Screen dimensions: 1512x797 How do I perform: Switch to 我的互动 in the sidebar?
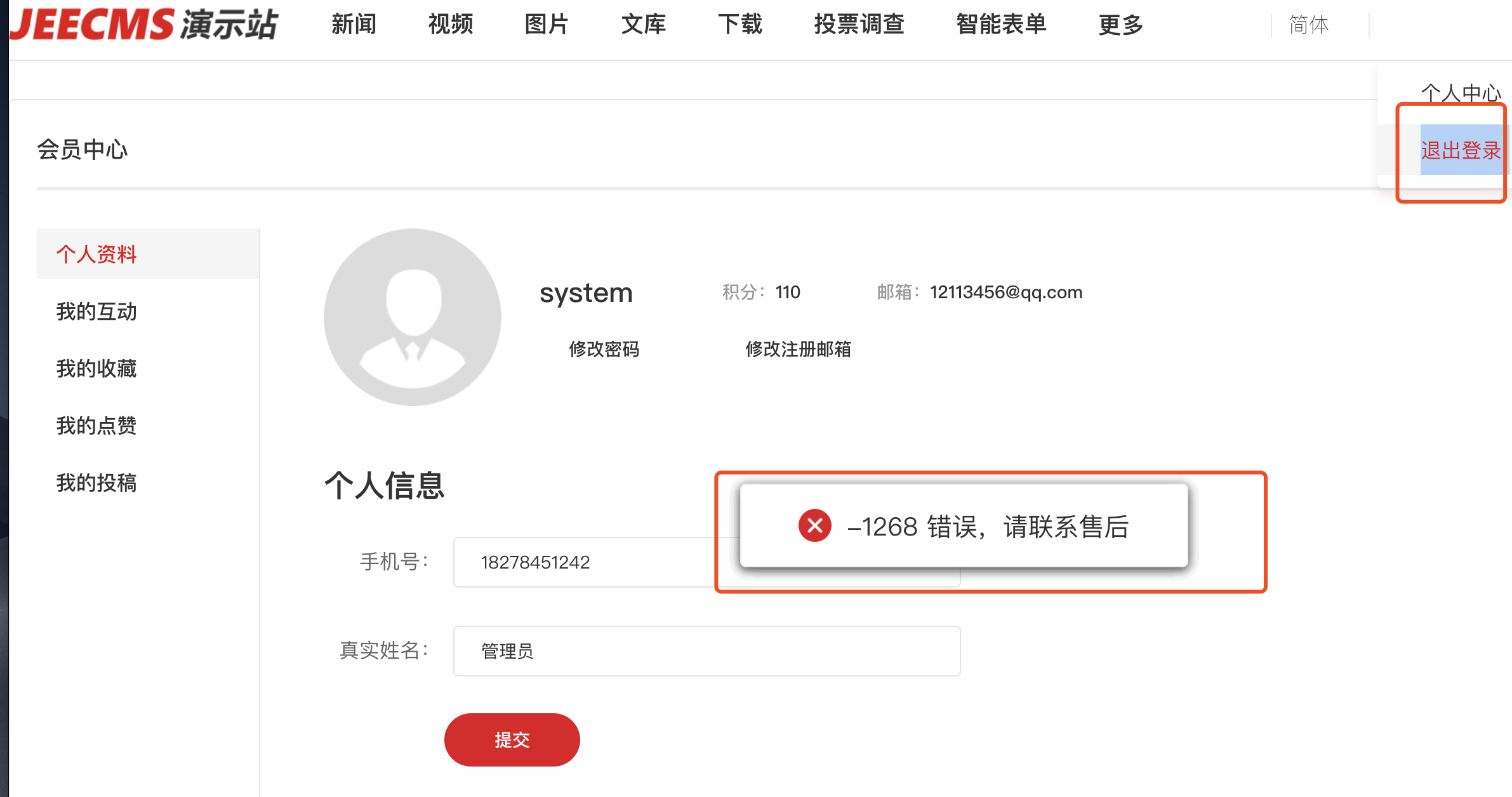tap(96, 312)
